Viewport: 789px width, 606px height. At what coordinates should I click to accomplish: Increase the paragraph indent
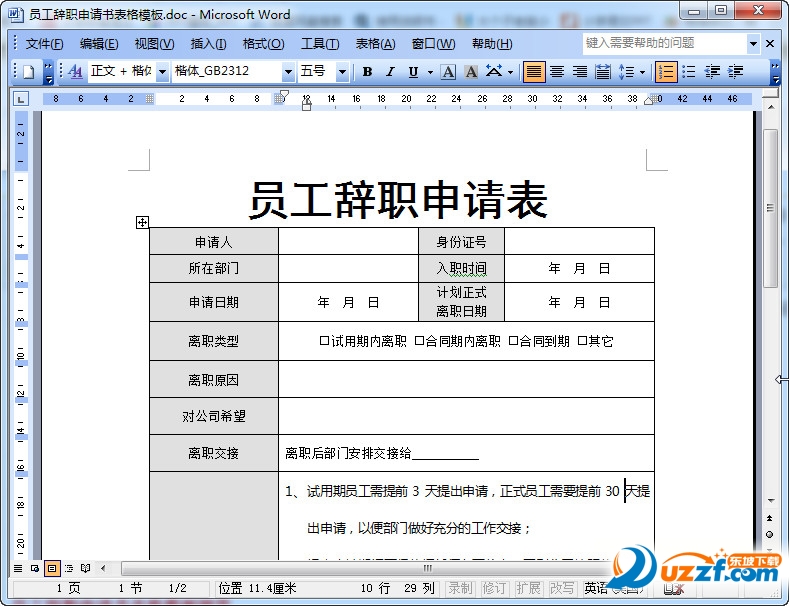point(735,72)
